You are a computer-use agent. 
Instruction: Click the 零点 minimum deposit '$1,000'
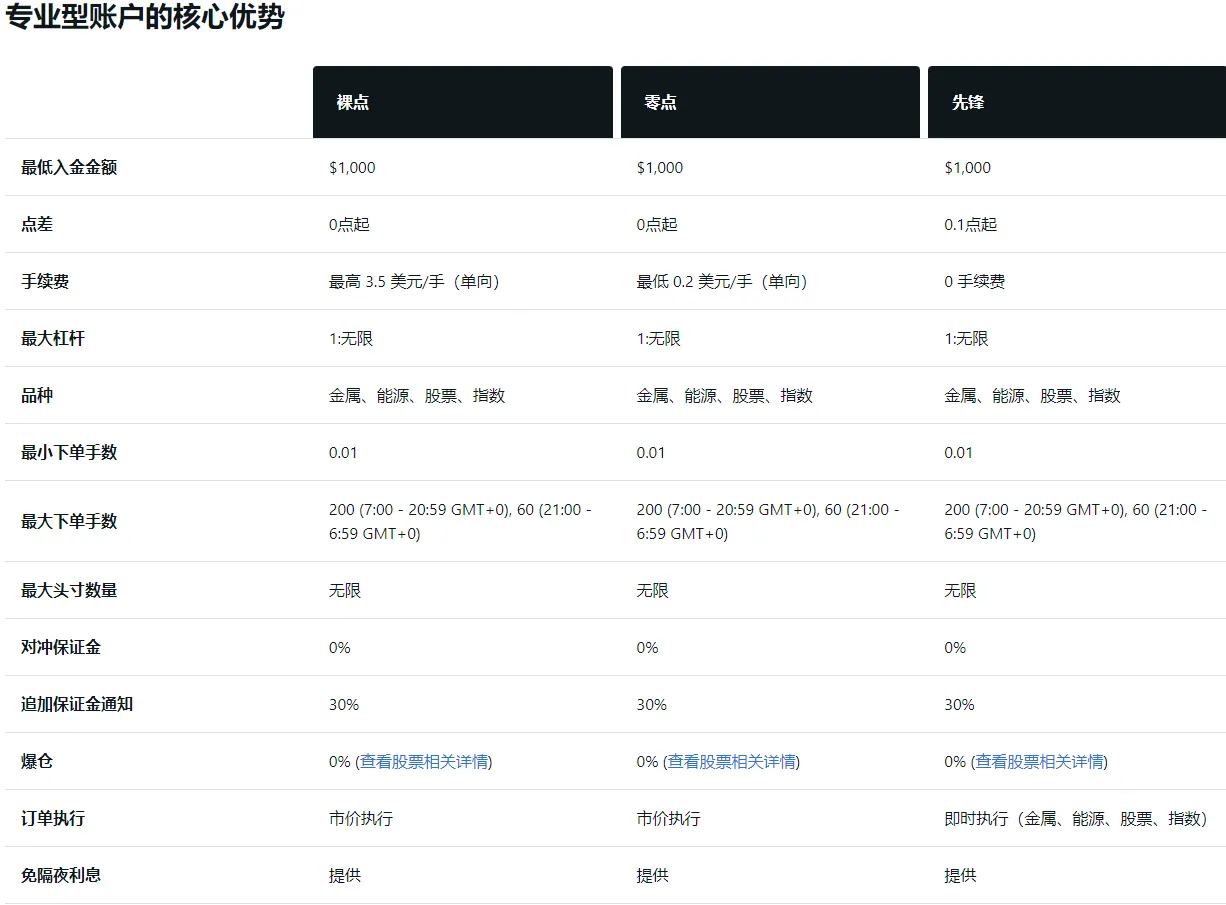pyautogui.click(x=660, y=167)
